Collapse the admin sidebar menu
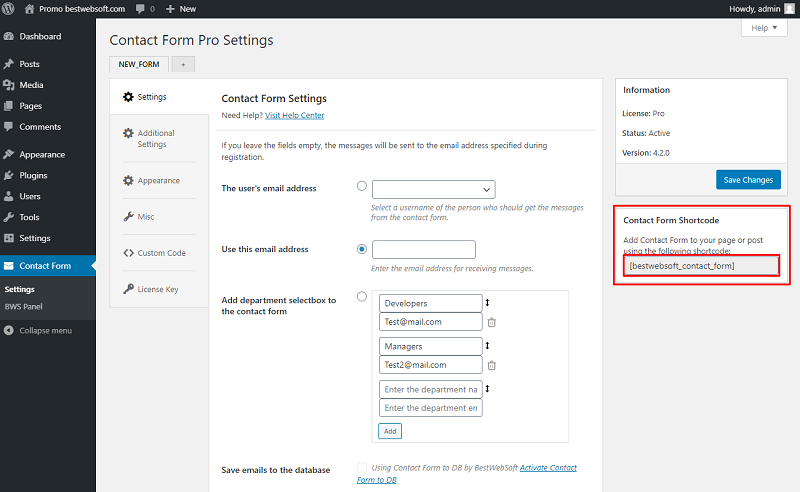This screenshot has width=800, height=492. [38, 330]
